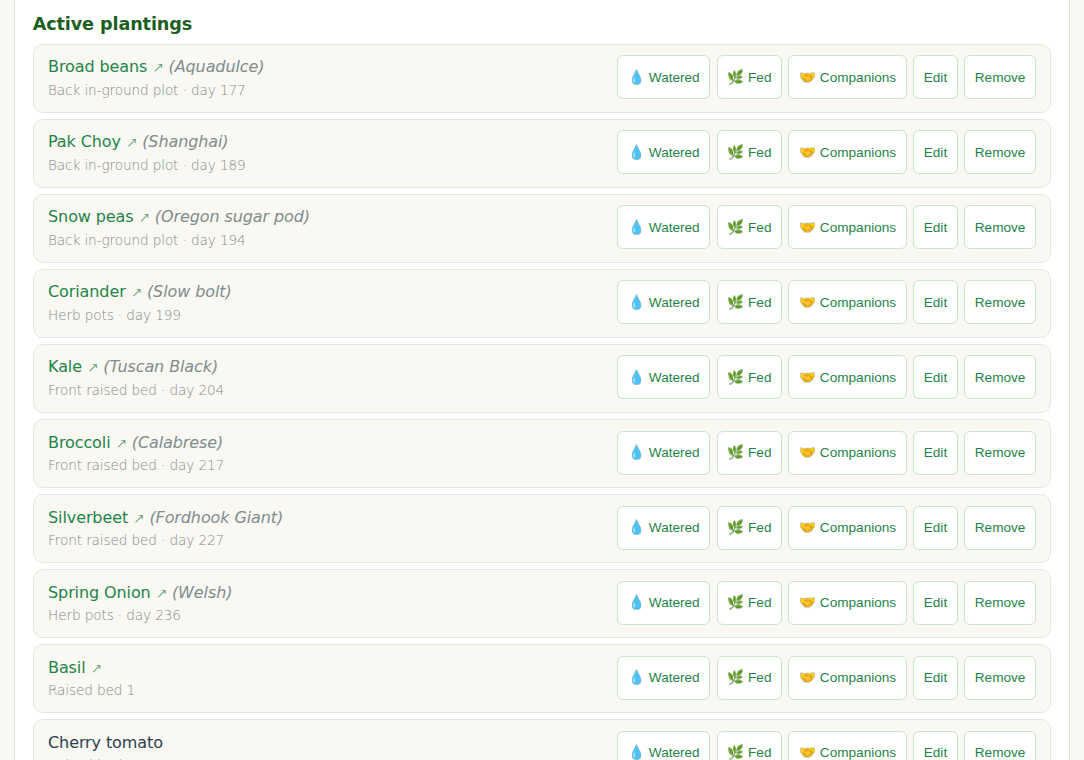This screenshot has height=760, width=1084.
Task: Edit the Basil planting
Action: pos(935,678)
